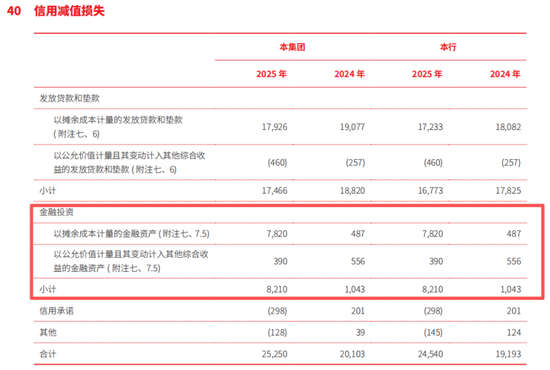
Task: Click "487" in 本集团 2024 column
Action: (358, 234)
